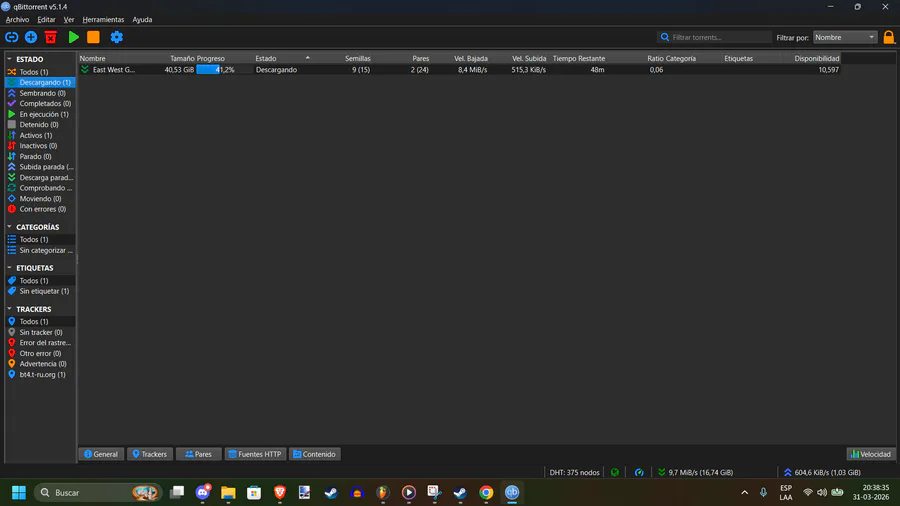The height and width of the screenshot is (506, 900).
Task: Click the add torrent link toolbar icon
Action: 11,37
